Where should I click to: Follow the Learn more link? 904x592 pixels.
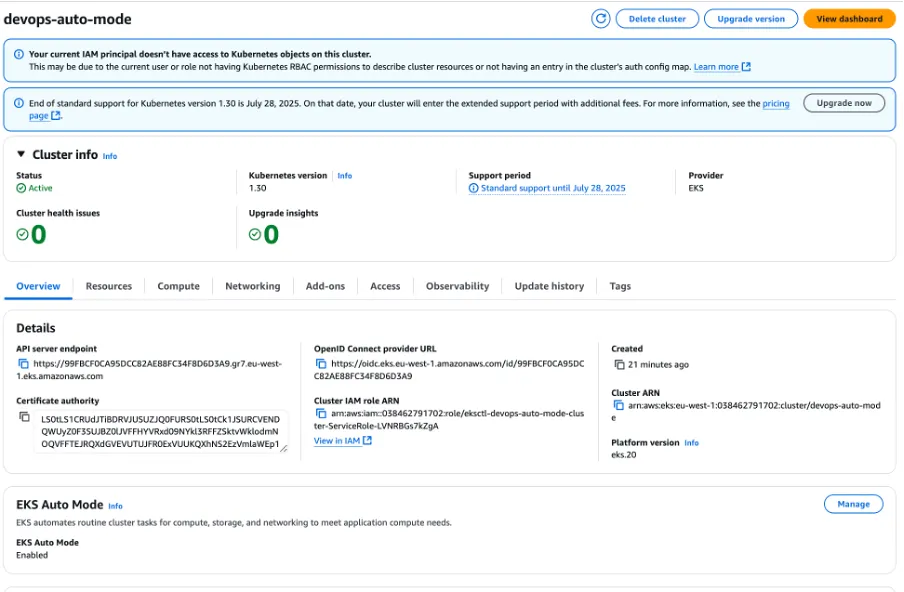(722, 67)
